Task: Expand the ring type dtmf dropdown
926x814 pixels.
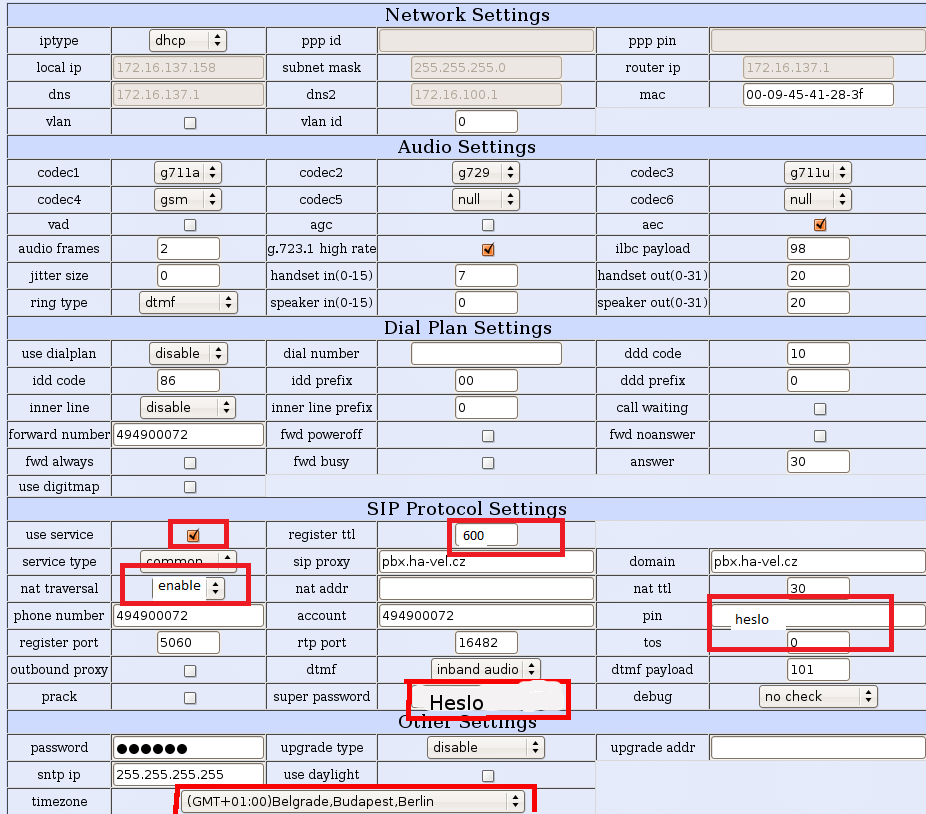Action: tap(188, 302)
